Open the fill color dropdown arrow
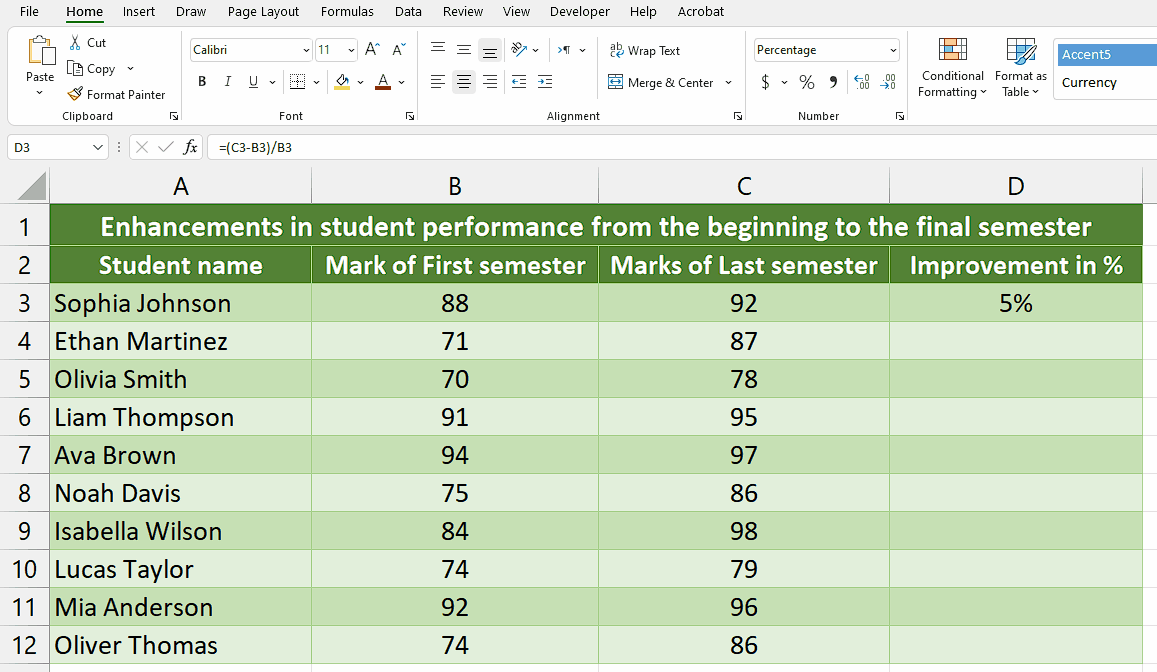The image size is (1157, 672). (x=360, y=82)
